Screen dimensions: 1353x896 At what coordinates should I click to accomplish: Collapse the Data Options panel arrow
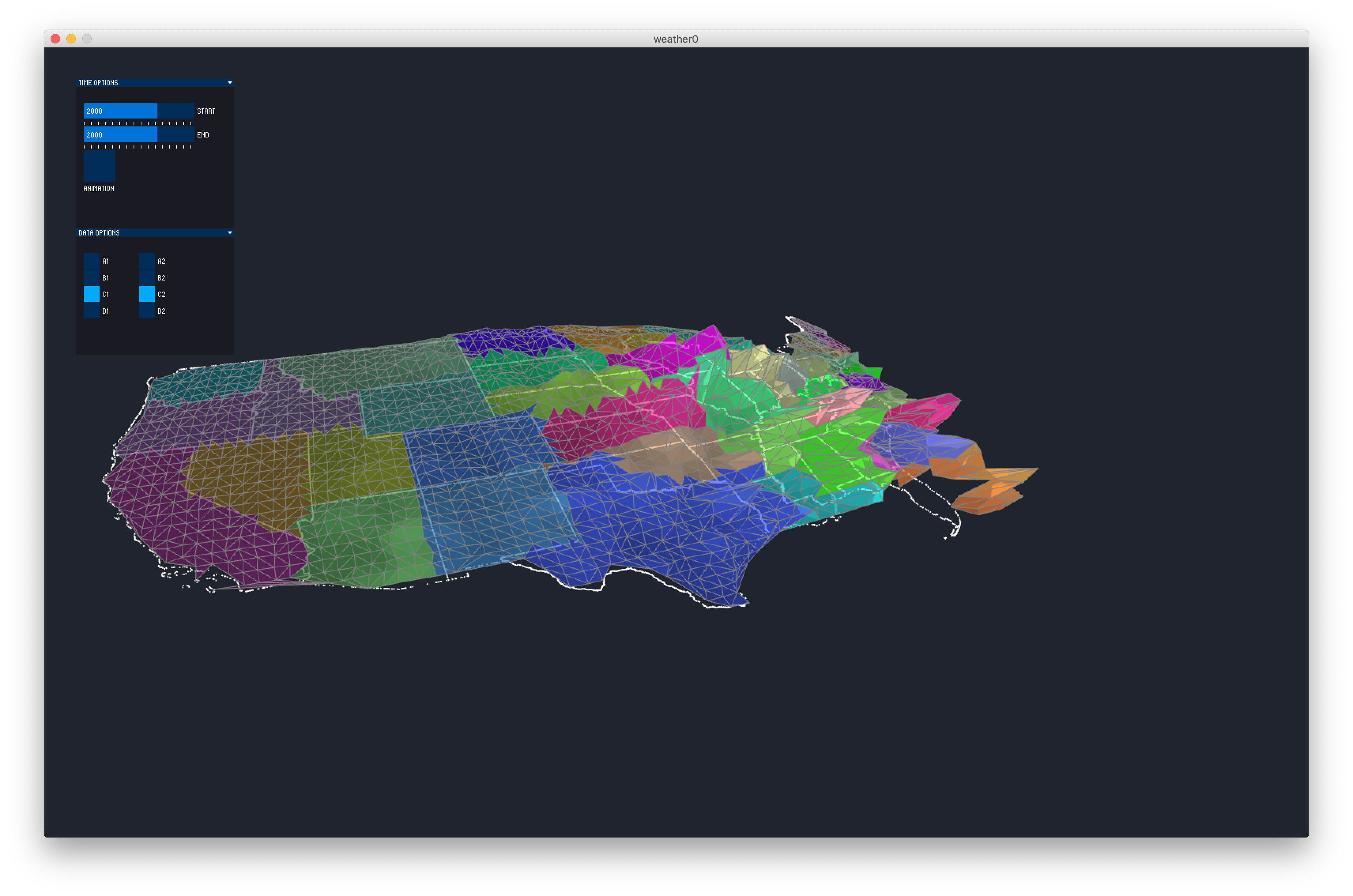point(230,233)
